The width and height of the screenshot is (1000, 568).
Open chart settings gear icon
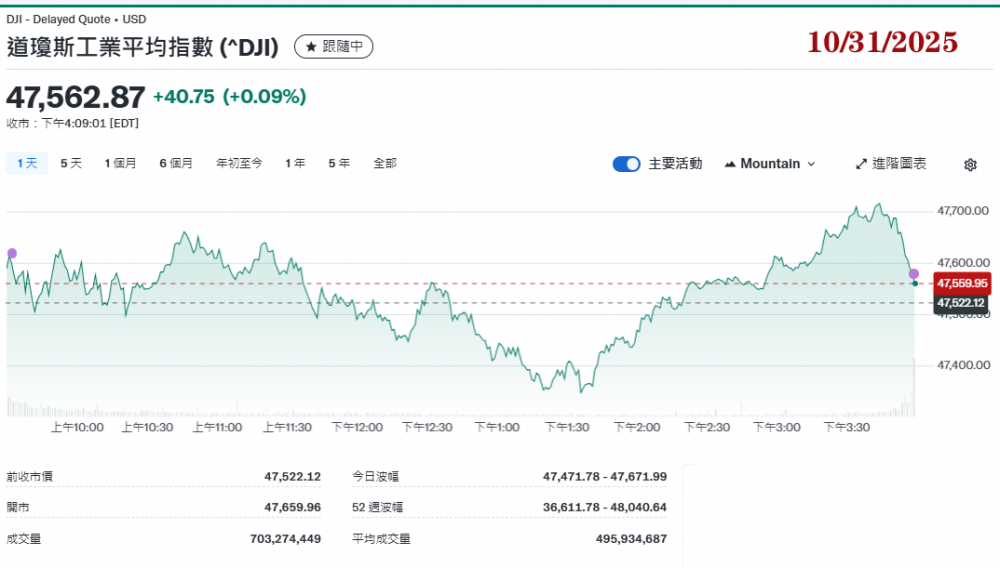969,165
